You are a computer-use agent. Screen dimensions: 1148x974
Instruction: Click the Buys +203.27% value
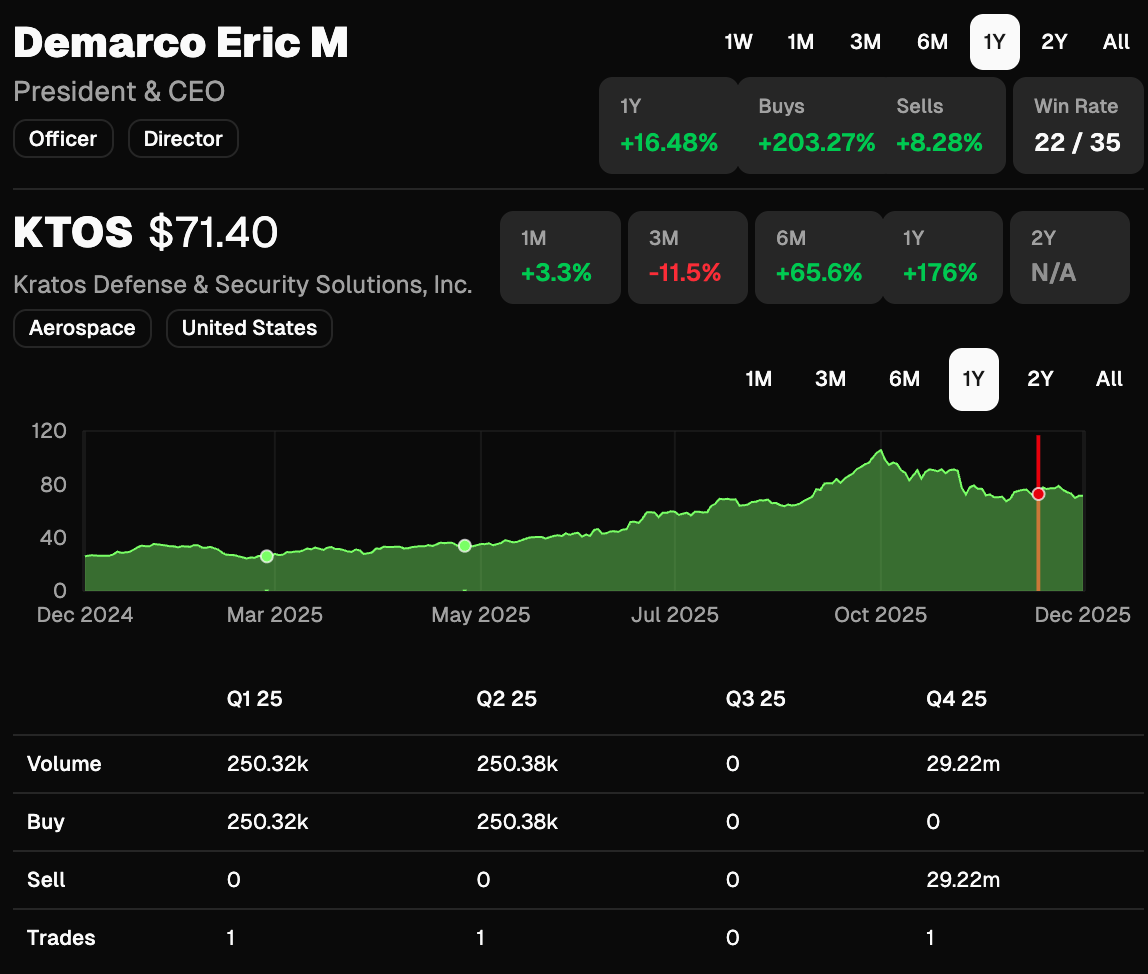point(816,142)
